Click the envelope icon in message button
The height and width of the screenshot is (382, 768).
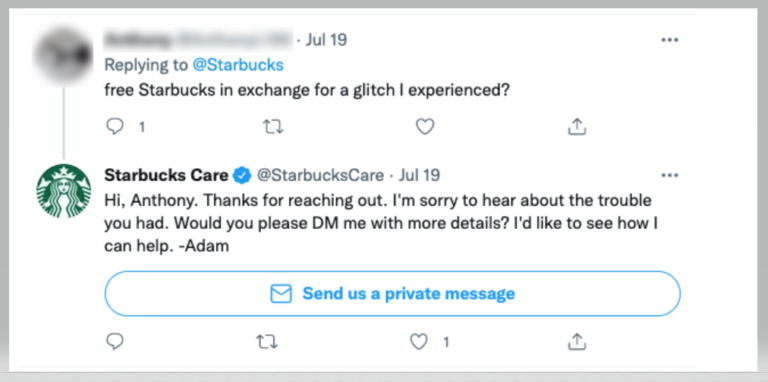(x=281, y=294)
